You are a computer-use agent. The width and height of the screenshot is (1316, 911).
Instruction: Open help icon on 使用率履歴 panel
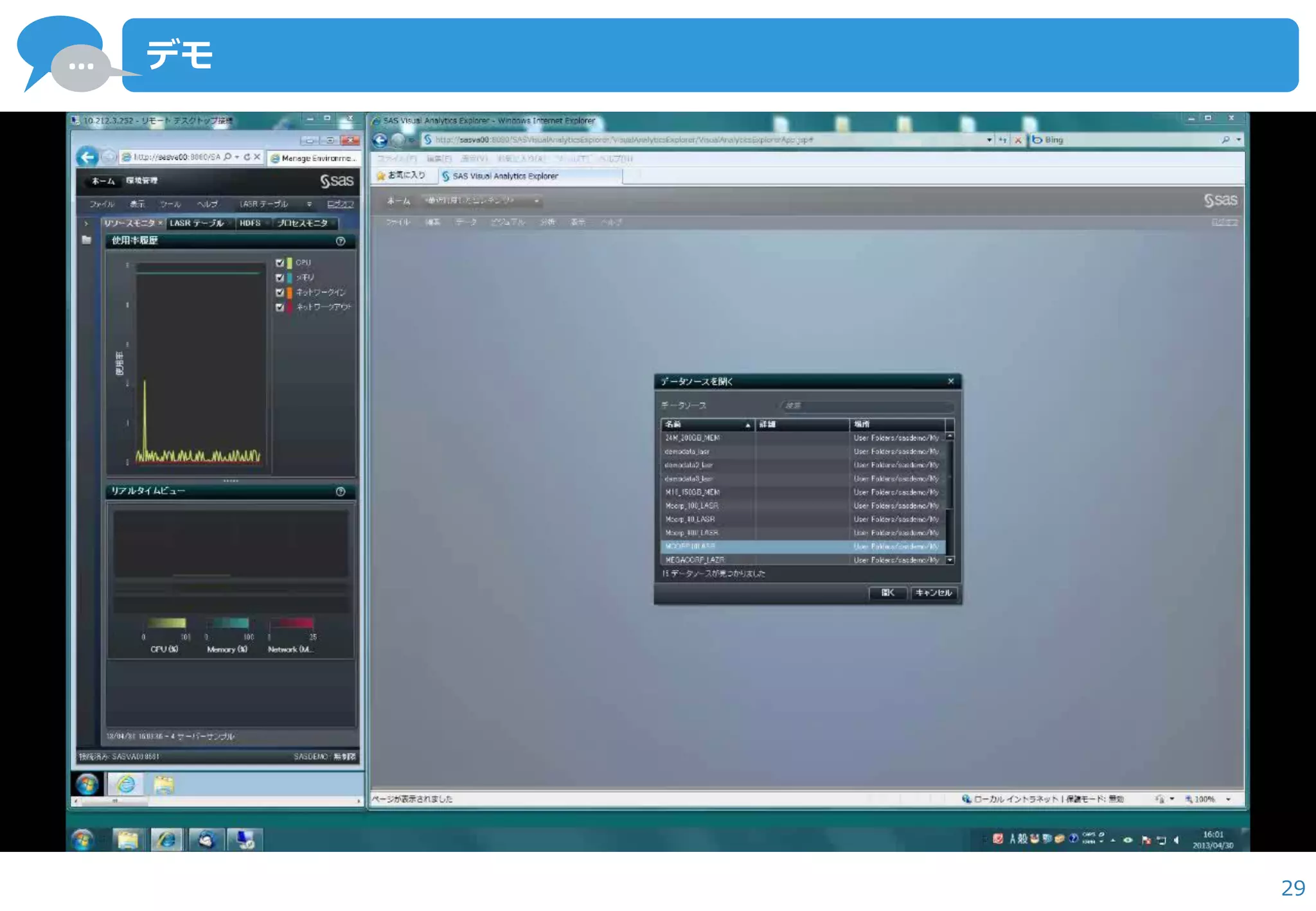pyautogui.click(x=341, y=241)
